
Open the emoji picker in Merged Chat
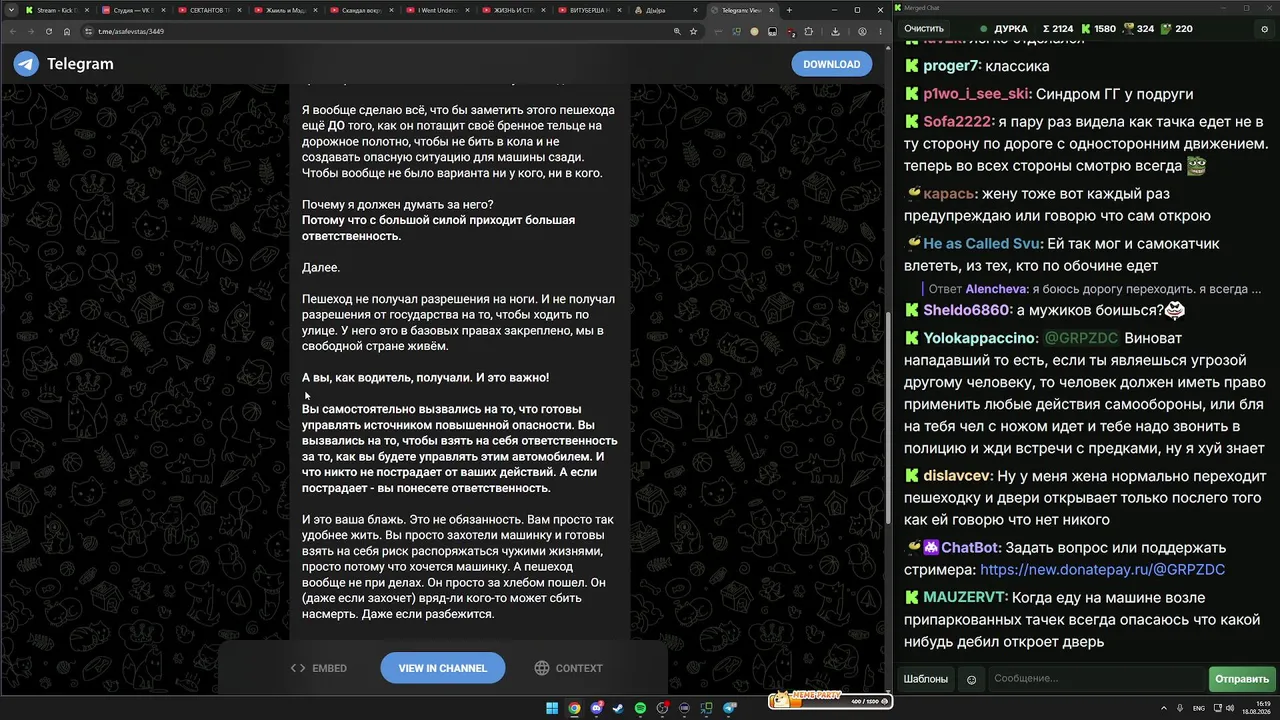tap(971, 679)
